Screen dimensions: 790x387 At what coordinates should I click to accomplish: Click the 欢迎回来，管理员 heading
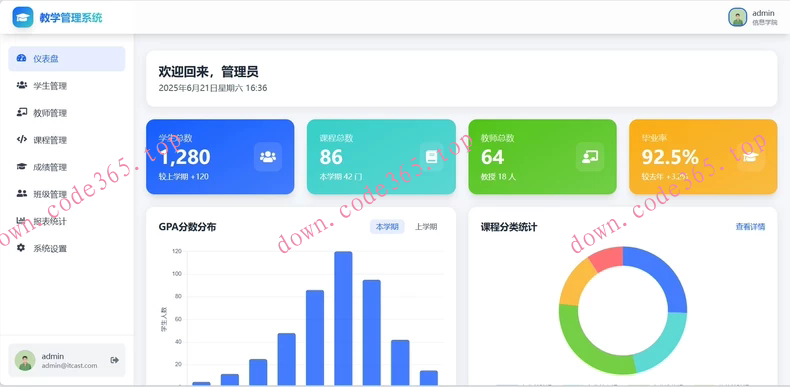tap(209, 72)
